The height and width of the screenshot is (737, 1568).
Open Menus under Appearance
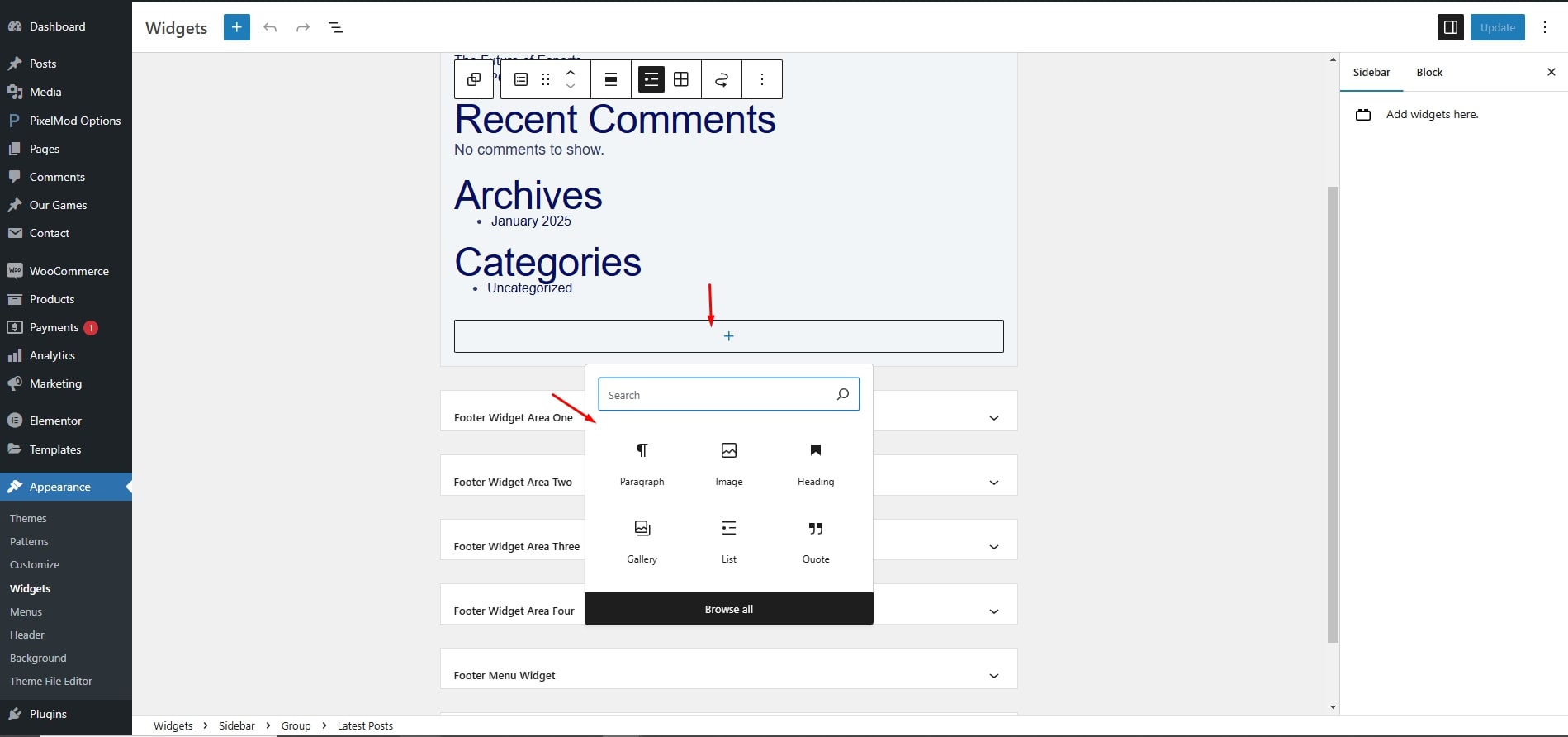click(x=26, y=612)
